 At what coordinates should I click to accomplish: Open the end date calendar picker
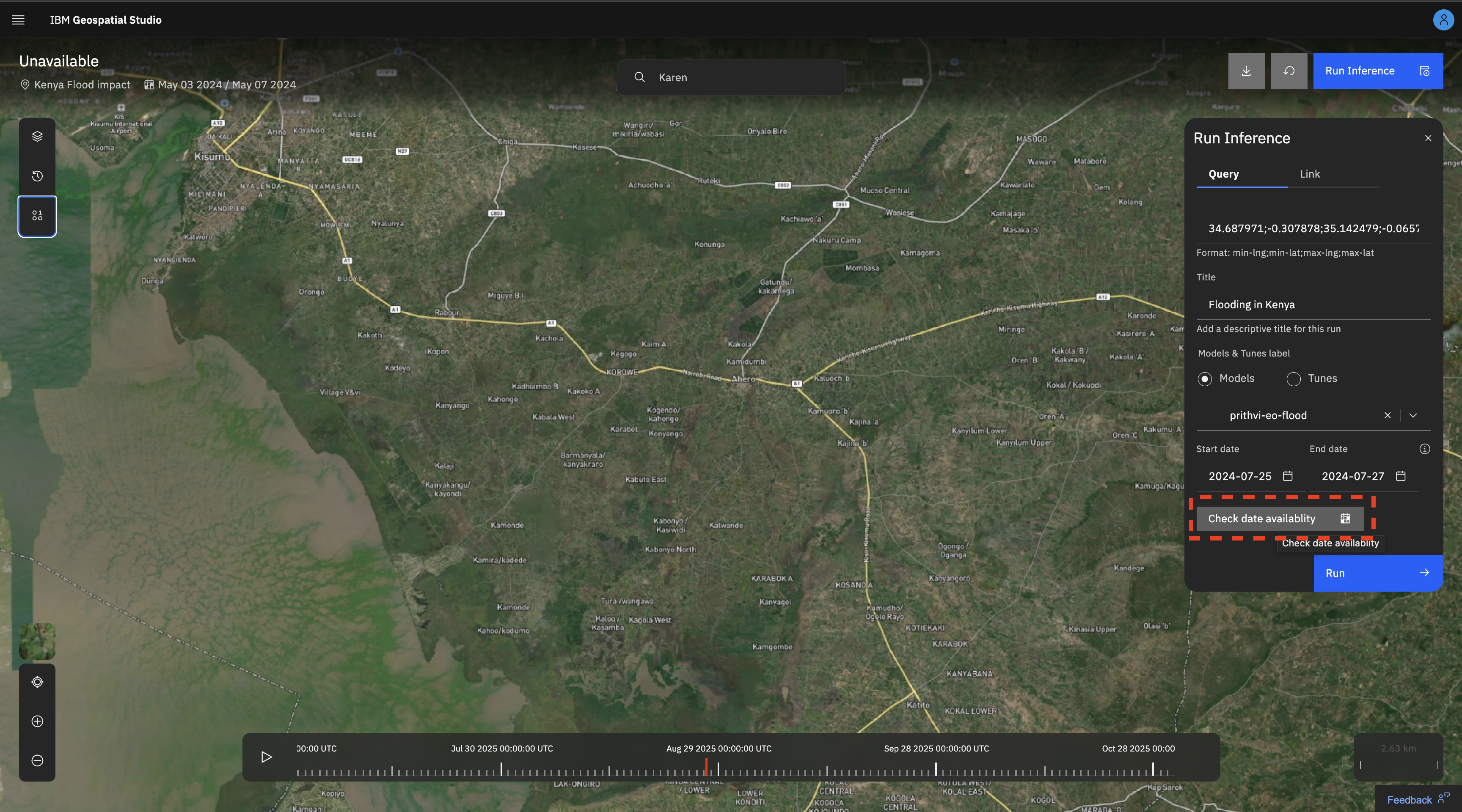click(x=1401, y=476)
